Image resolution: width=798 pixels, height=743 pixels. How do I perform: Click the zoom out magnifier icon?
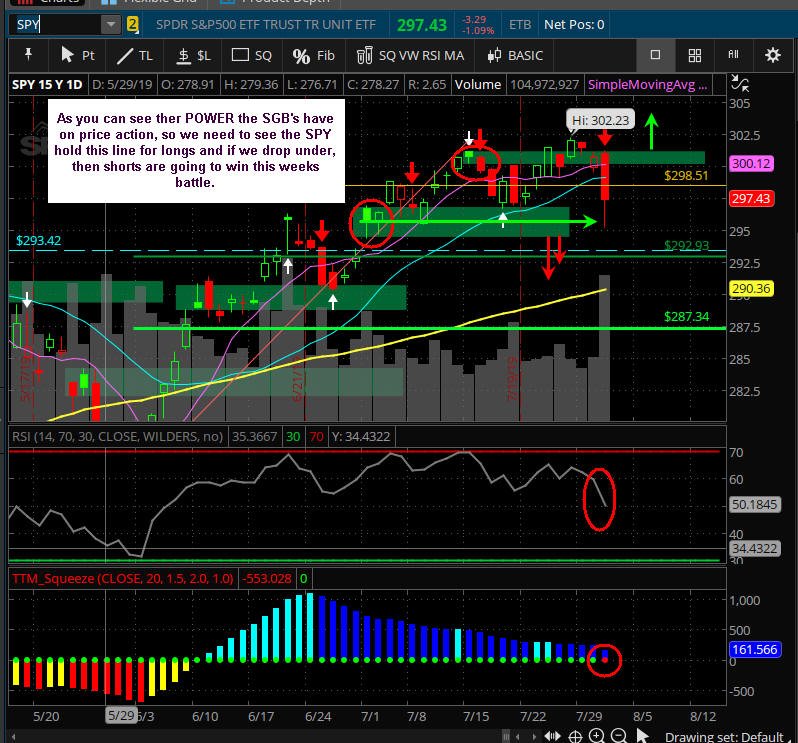point(619,735)
